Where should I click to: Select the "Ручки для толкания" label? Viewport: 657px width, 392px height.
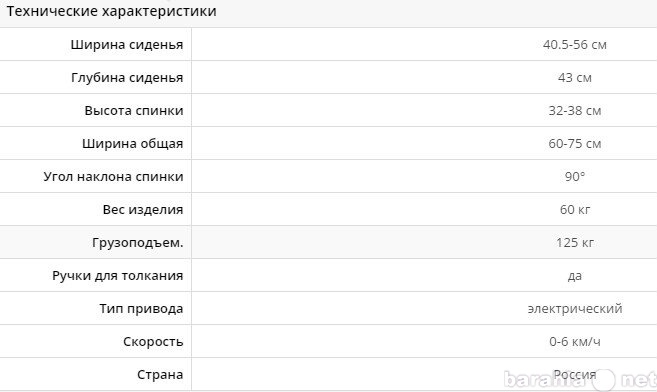tap(117, 276)
